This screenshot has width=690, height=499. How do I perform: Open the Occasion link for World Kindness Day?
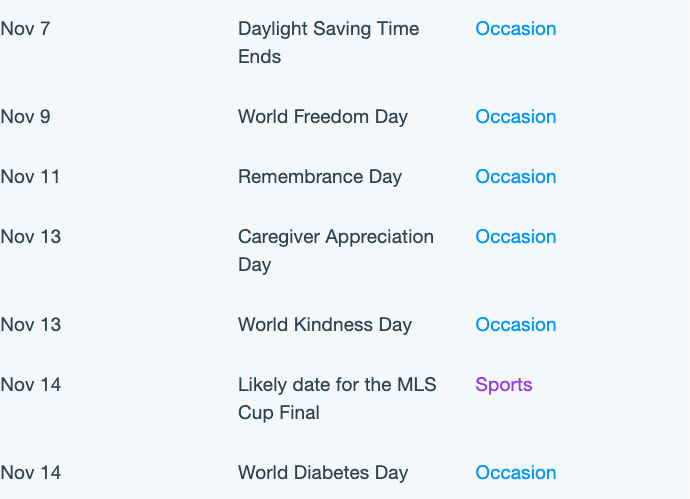(516, 325)
